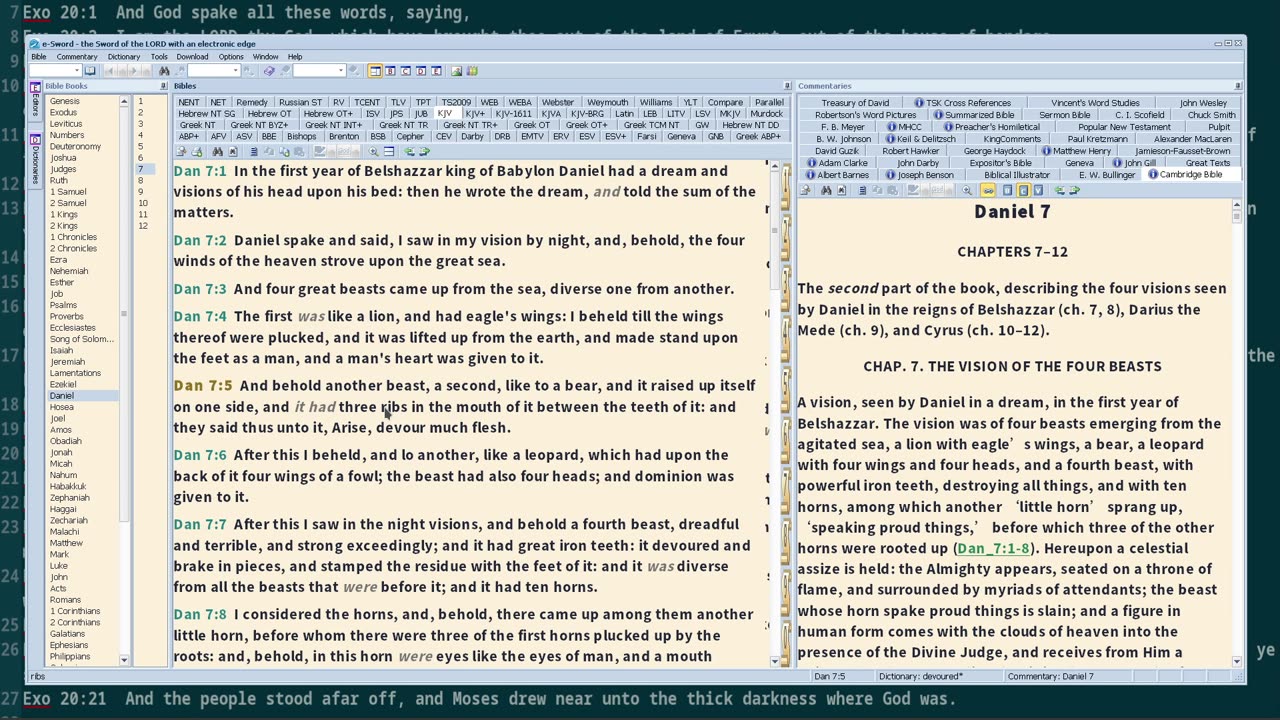The image size is (1280, 720).
Task: Toggle the pin on Commentaries panel
Action: point(1238,86)
